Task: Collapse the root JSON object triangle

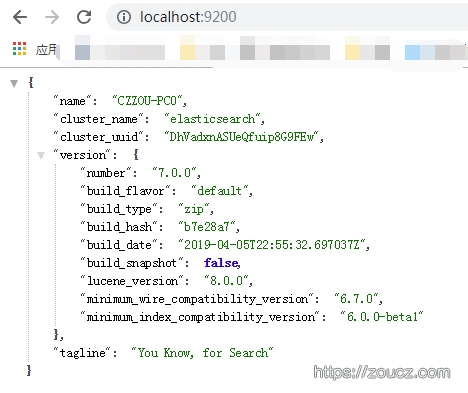Action: click(14, 83)
